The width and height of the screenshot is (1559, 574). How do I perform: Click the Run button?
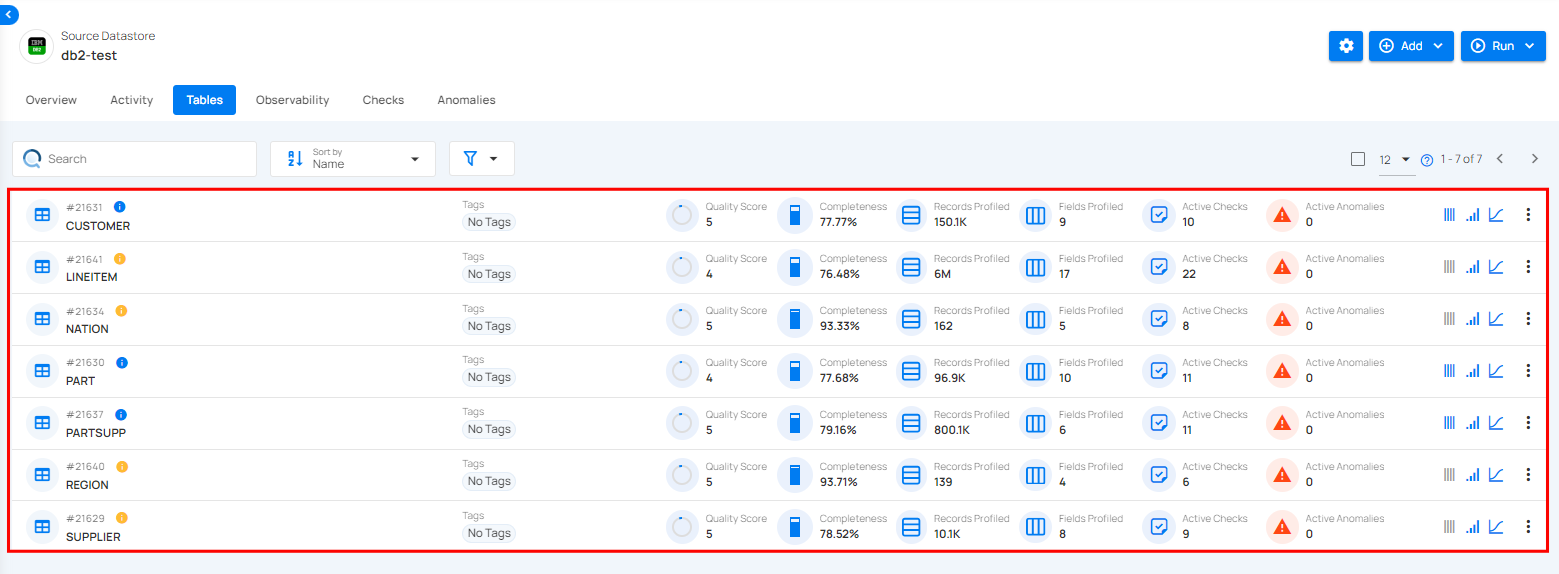1502,46
